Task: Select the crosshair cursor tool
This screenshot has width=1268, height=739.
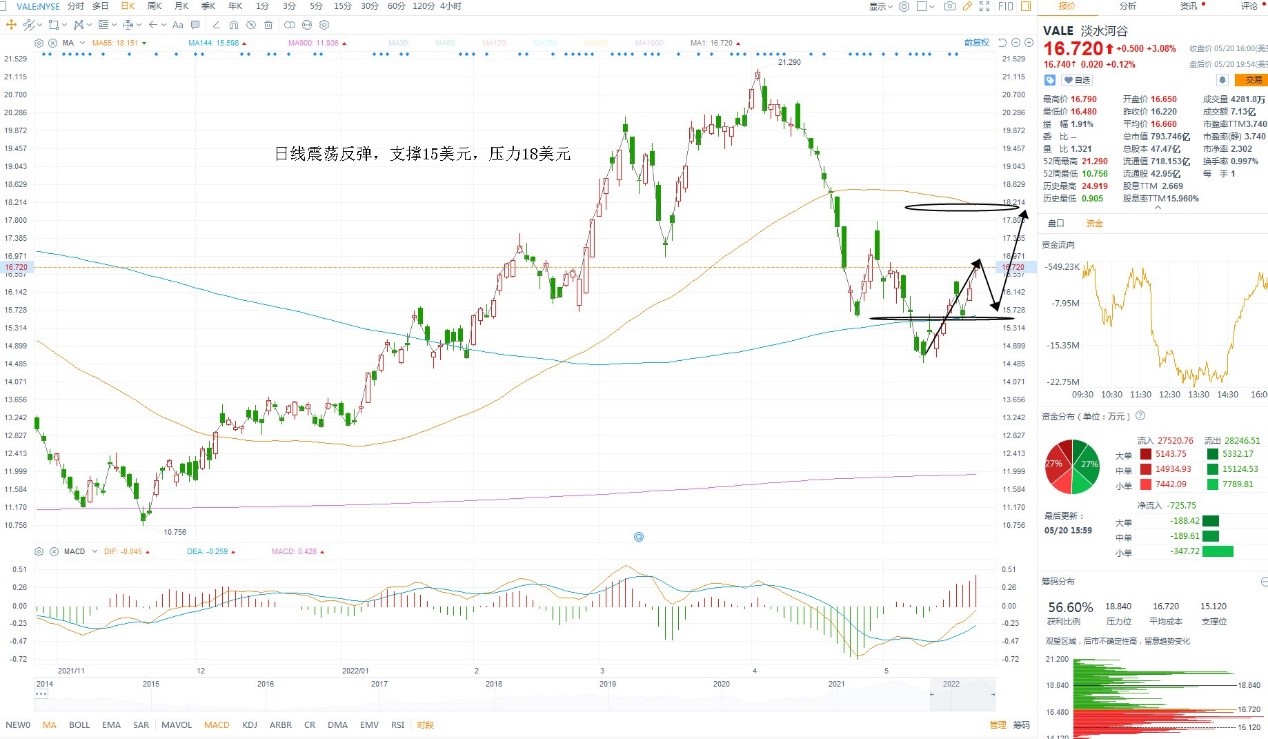Action: pyautogui.click(x=11, y=24)
